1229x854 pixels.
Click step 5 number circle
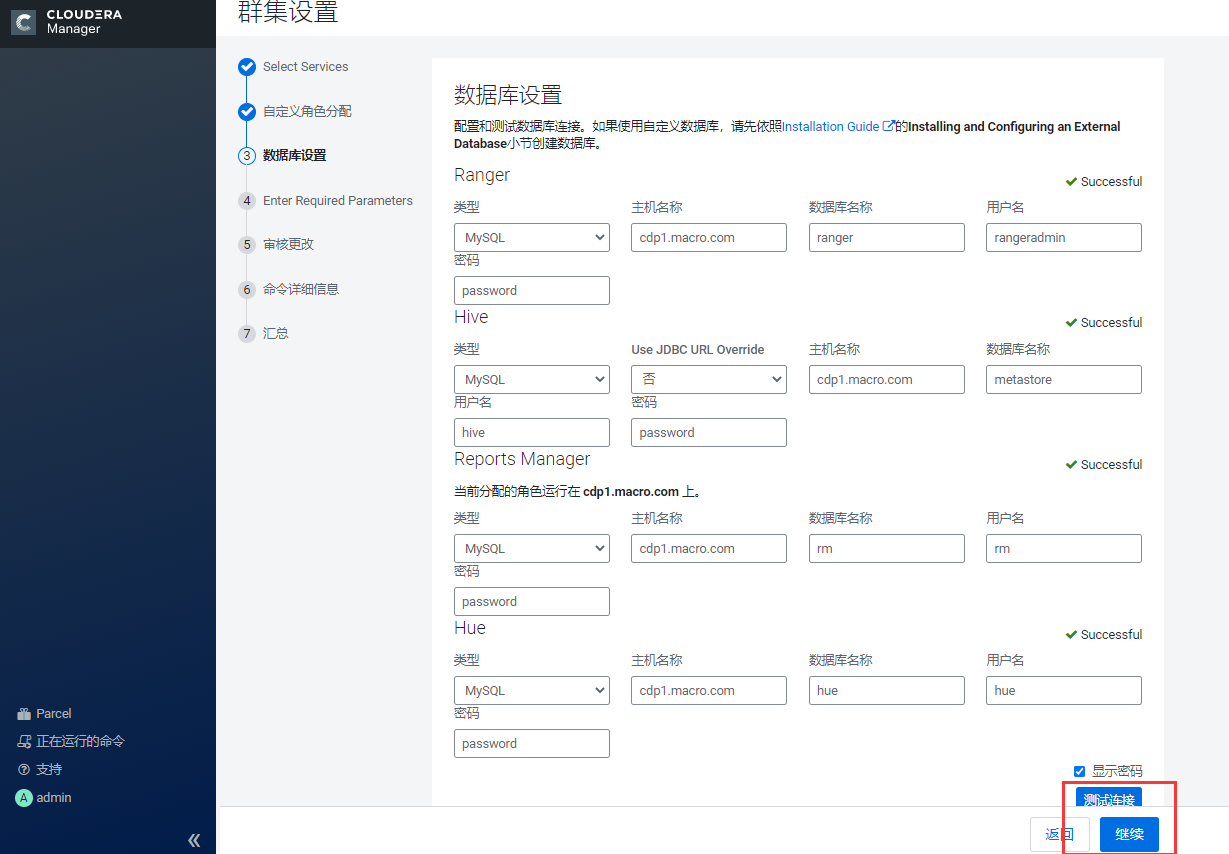click(x=247, y=245)
